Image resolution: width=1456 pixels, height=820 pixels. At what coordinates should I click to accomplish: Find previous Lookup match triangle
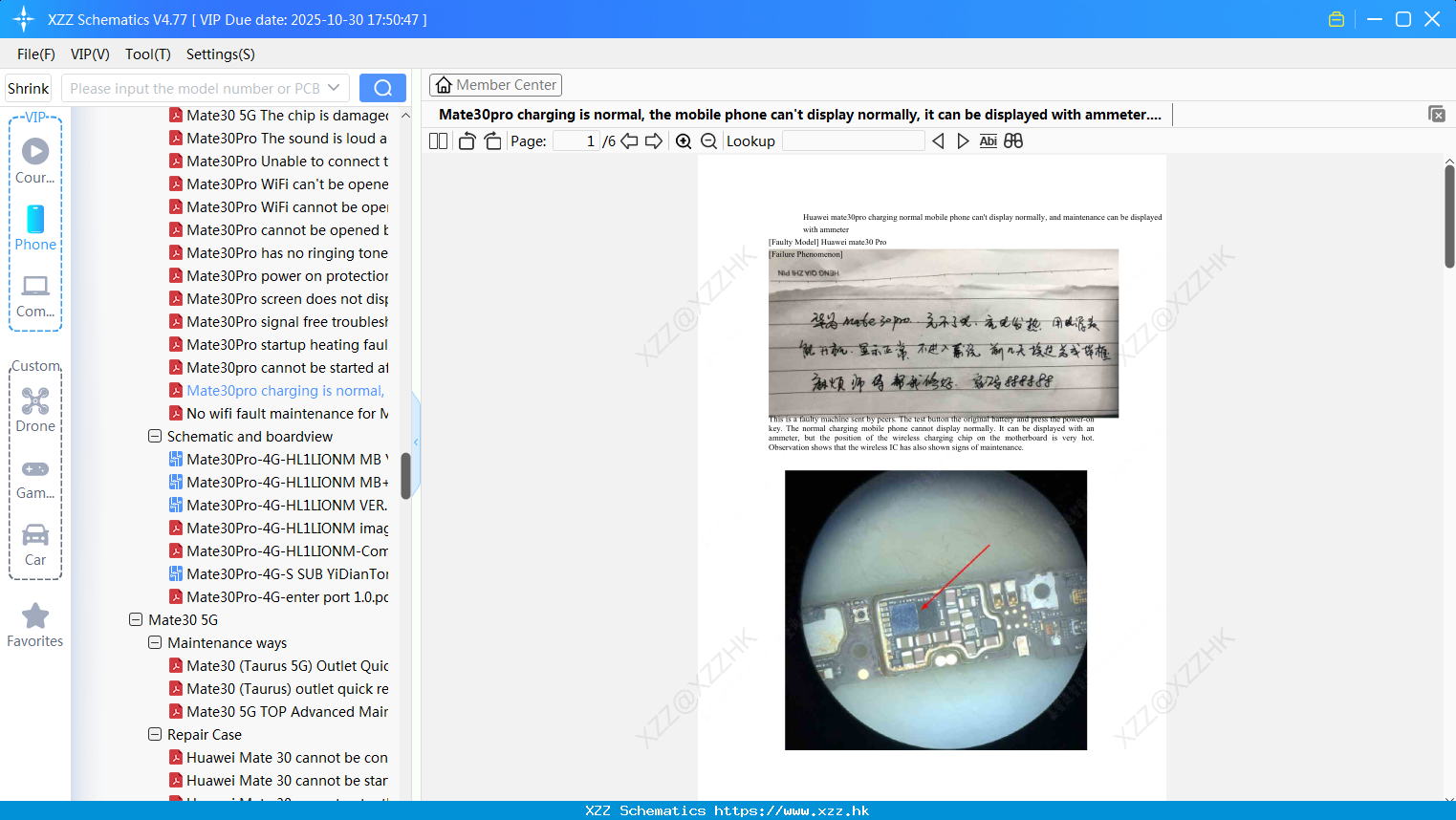pos(938,140)
